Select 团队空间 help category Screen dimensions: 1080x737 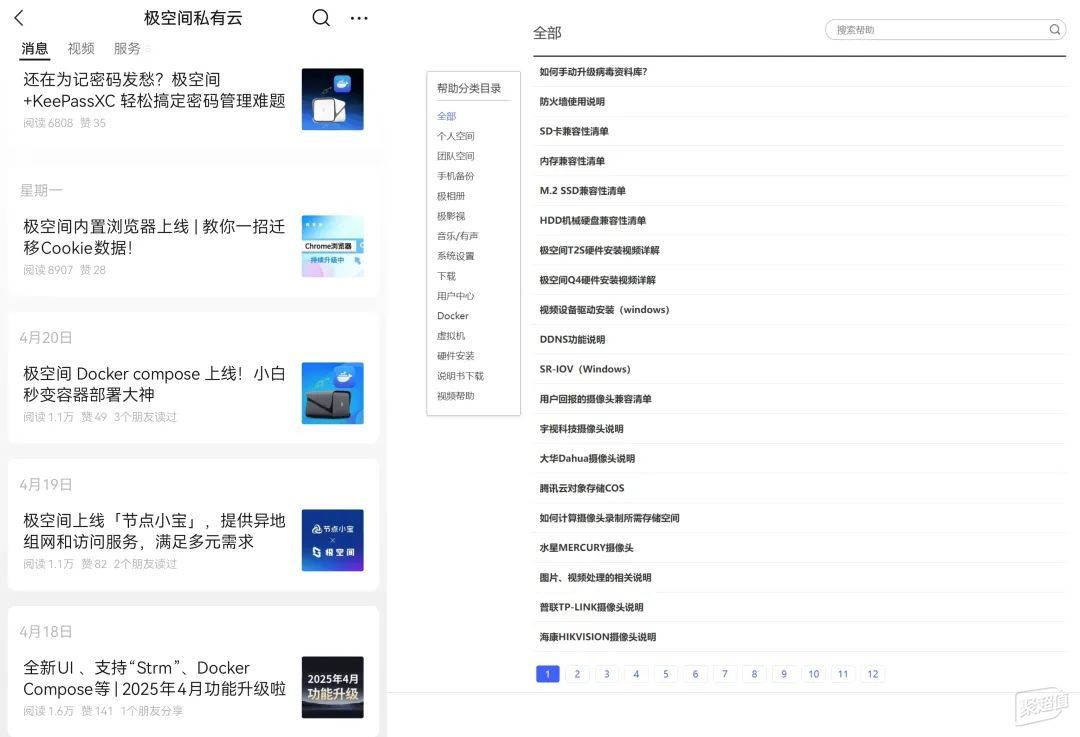(455, 156)
